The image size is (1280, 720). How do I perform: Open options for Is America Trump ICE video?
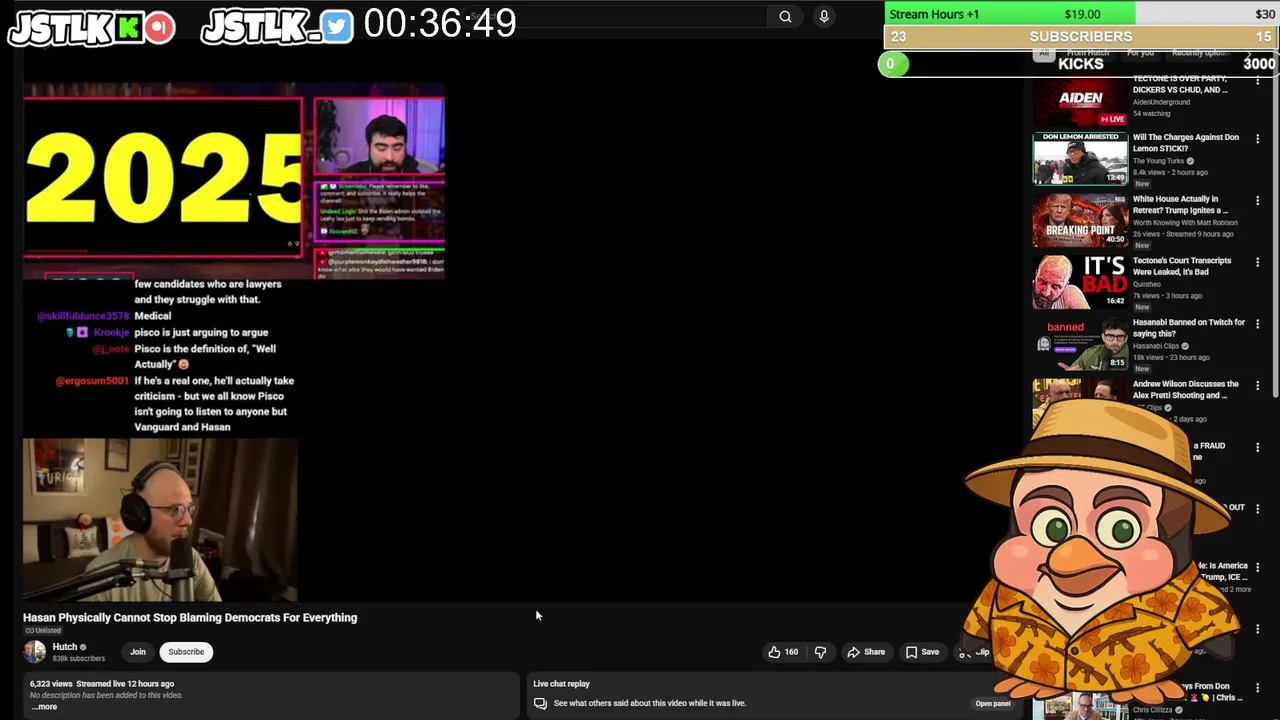1257,568
